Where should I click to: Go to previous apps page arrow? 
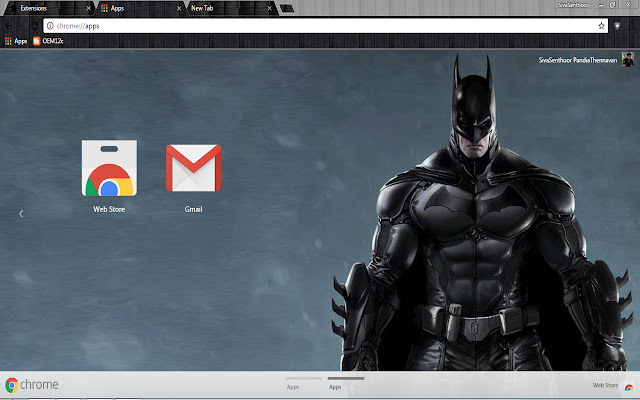coord(21,213)
